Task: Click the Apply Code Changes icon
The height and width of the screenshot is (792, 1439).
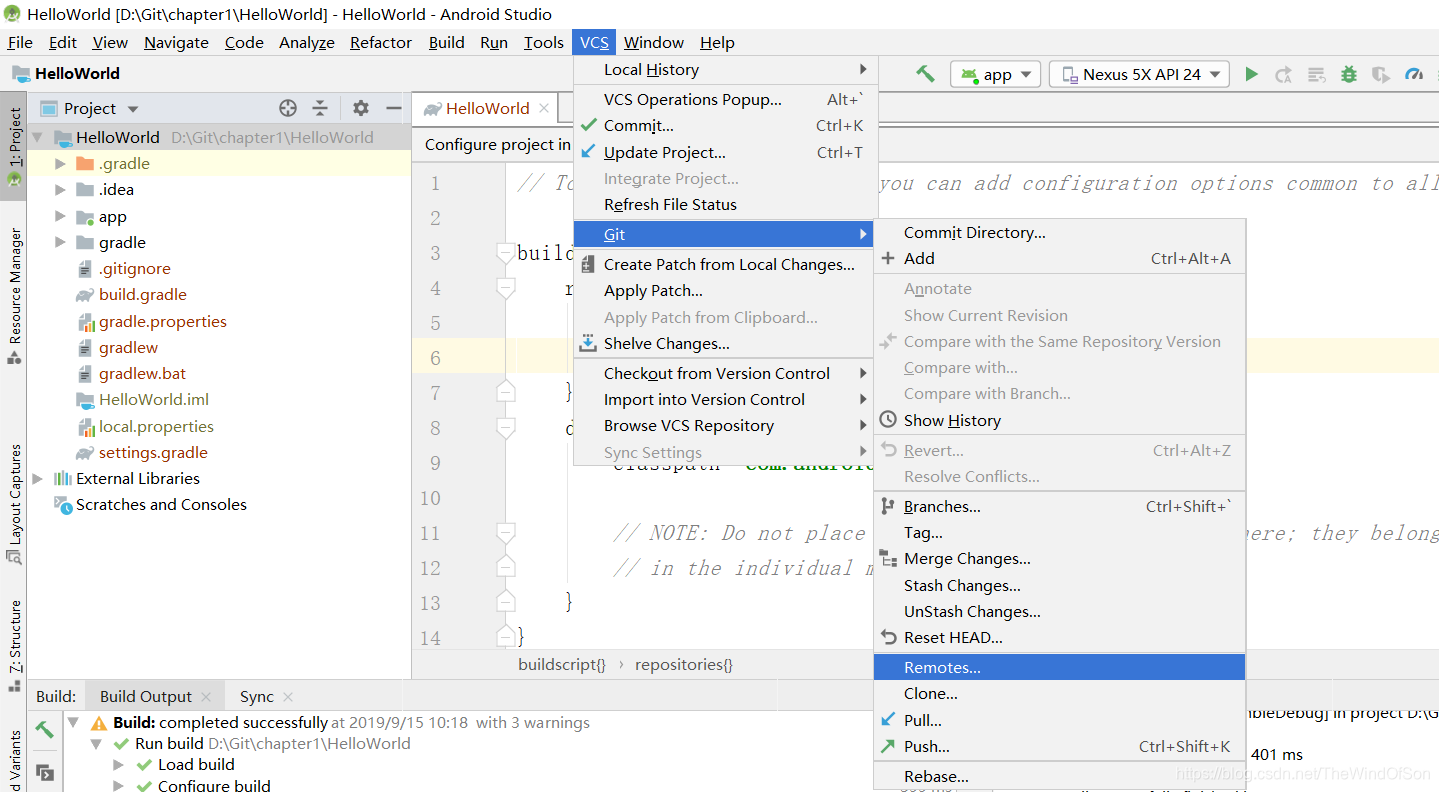Action: click(1317, 74)
